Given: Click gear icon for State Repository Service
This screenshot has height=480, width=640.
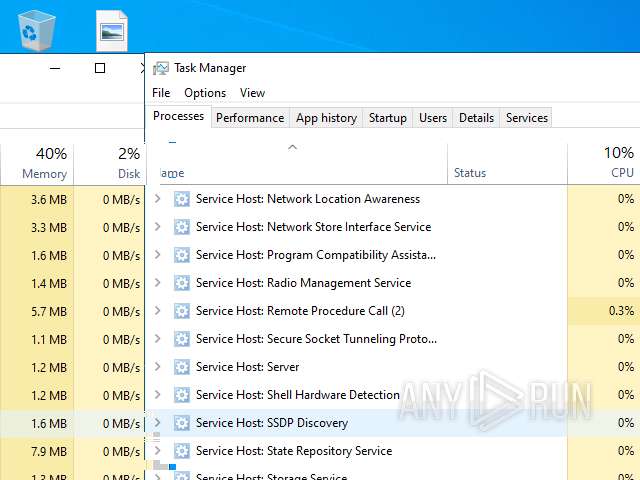Looking at the screenshot, I should 182,451.
